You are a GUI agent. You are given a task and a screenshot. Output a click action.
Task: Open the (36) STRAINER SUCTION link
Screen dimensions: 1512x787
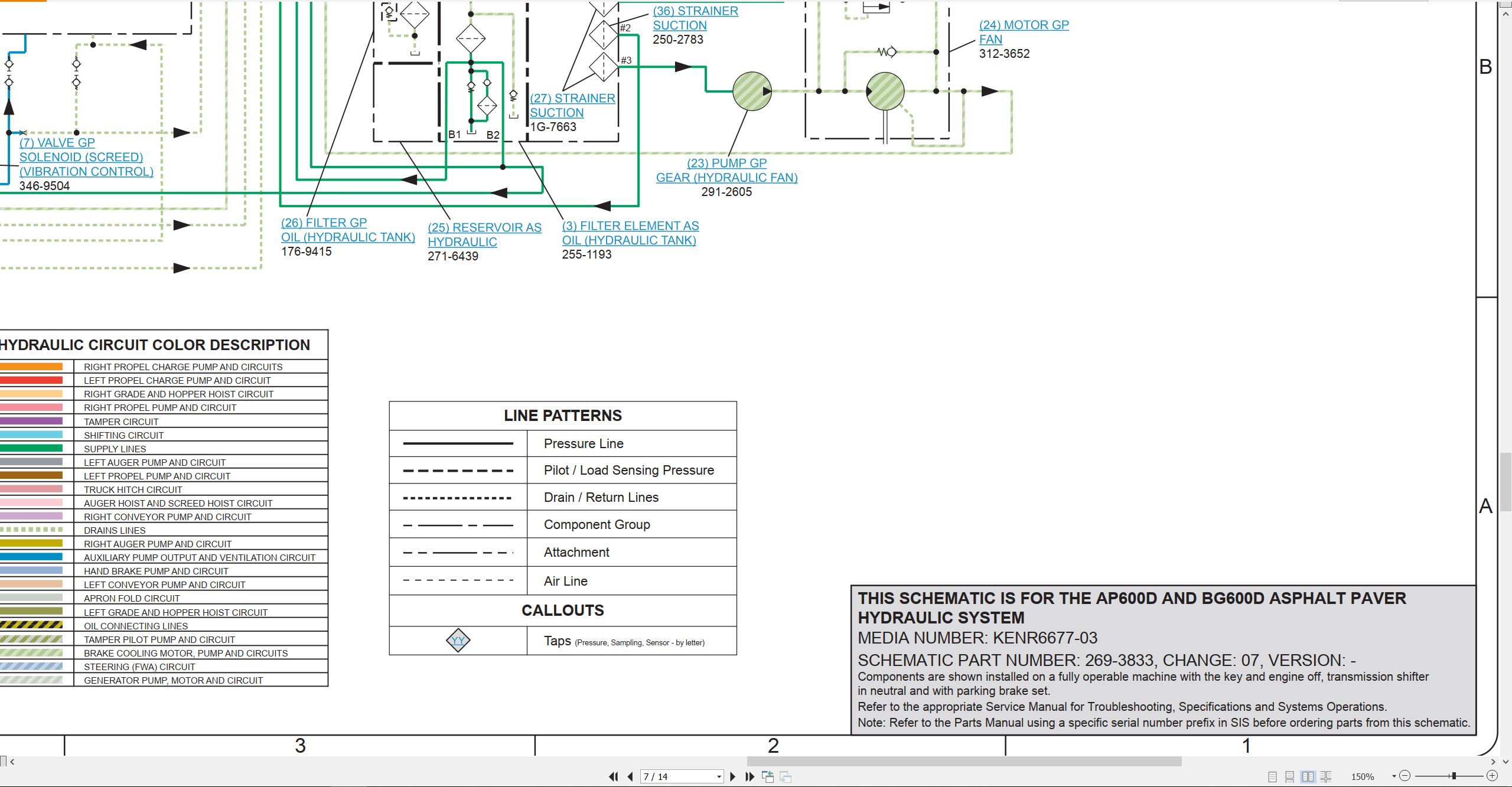[695, 18]
